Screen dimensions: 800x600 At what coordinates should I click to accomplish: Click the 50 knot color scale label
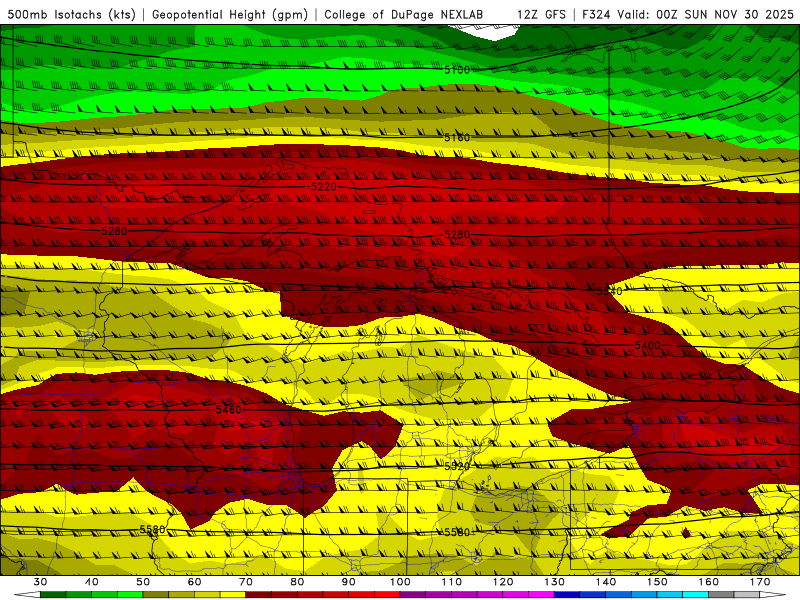click(143, 582)
